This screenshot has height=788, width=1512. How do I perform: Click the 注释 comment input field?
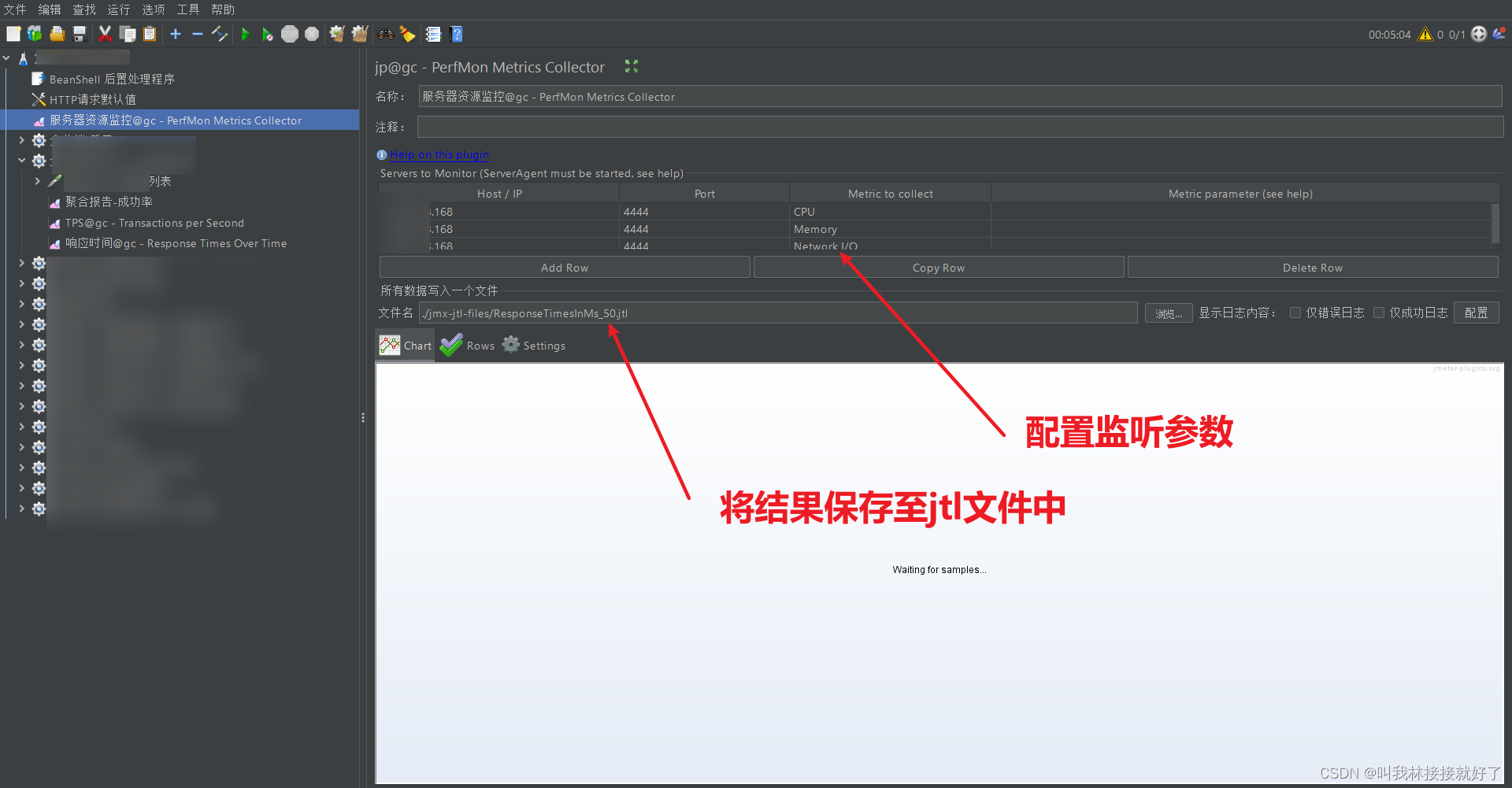pos(960,127)
